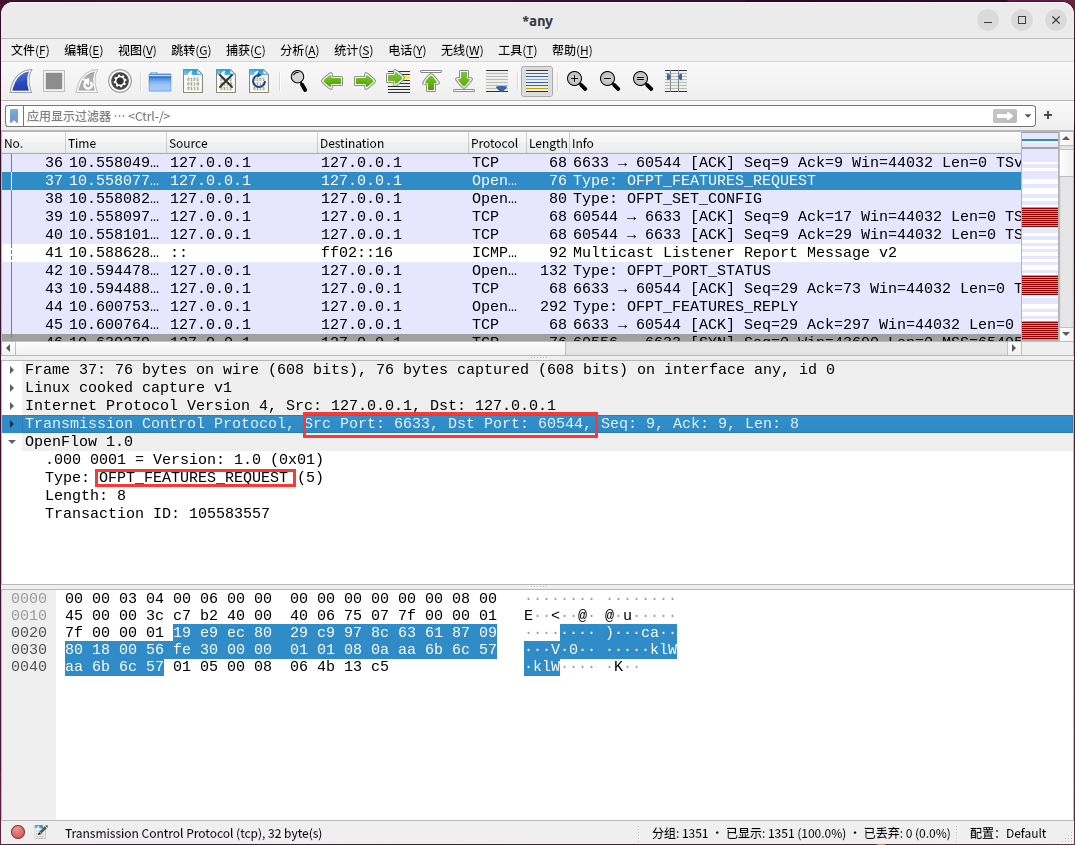This screenshot has height=845, width=1075.
Task: Select packet 41 Multicast Listener Report row
Action: (x=511, y=252)
